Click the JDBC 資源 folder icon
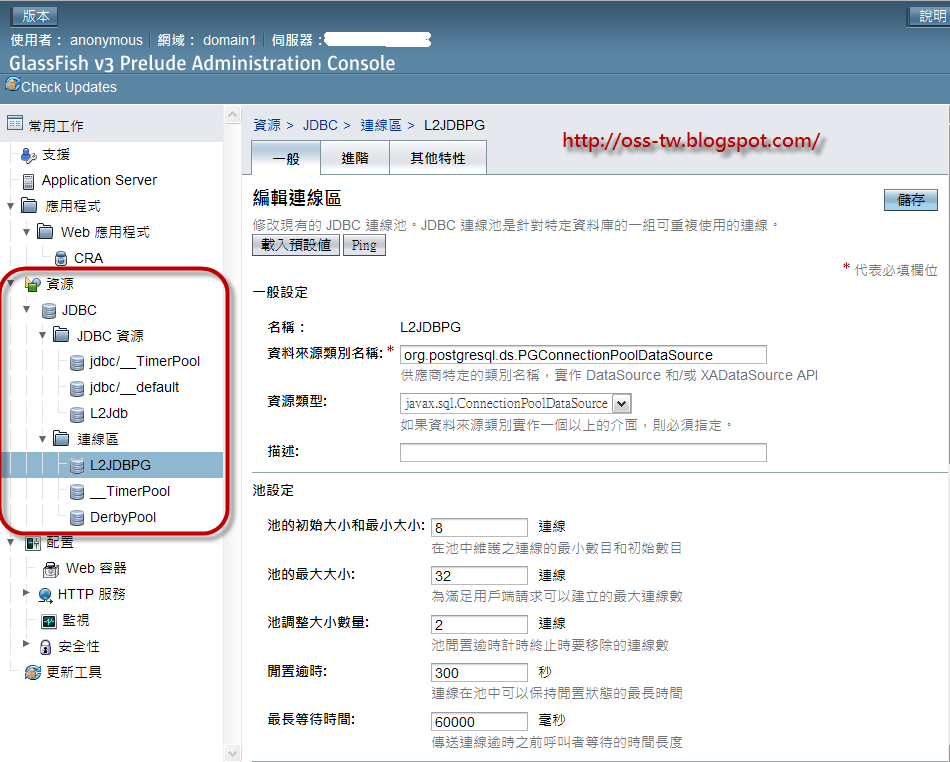950x762 pixels. (61, 335)
